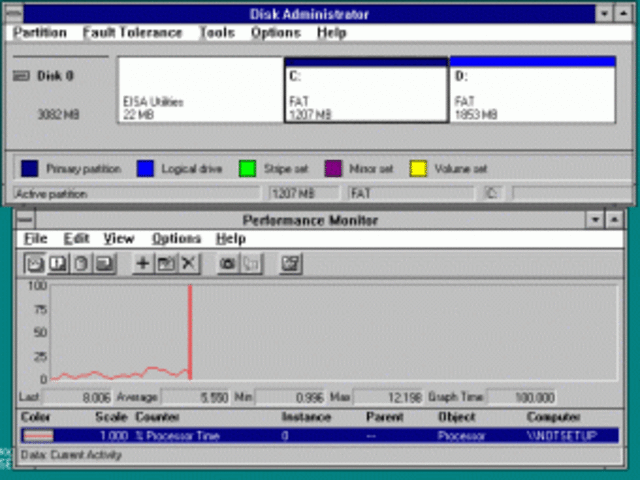Image resolution: width=640 pixels, height=480 pixels.
Task: Click the Instance column header
Action: pos(306,417)
